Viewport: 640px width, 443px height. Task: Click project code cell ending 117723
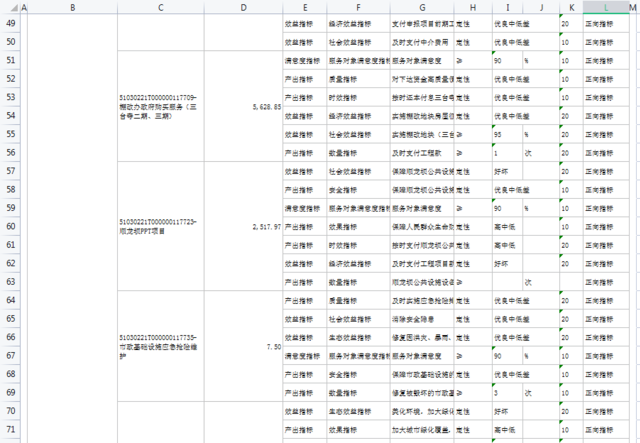coord(161,227)
